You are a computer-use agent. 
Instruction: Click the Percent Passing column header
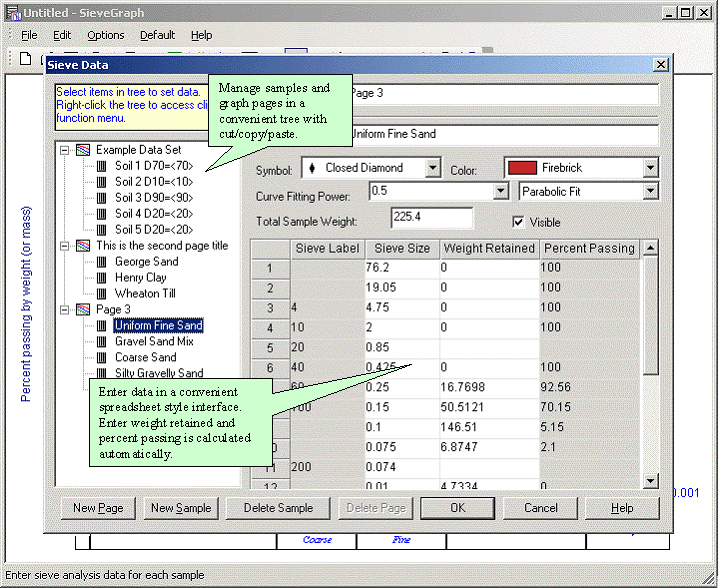[590, 249]
